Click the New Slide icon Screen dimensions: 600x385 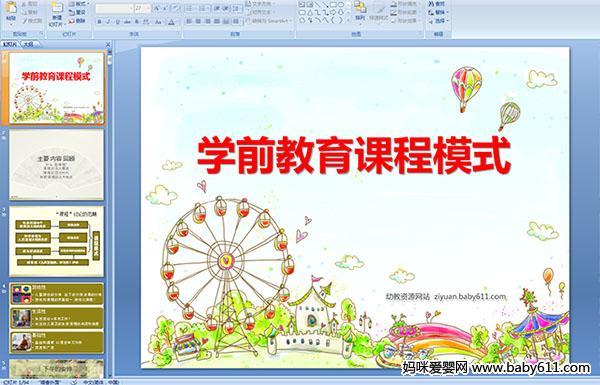click(57, 8)
